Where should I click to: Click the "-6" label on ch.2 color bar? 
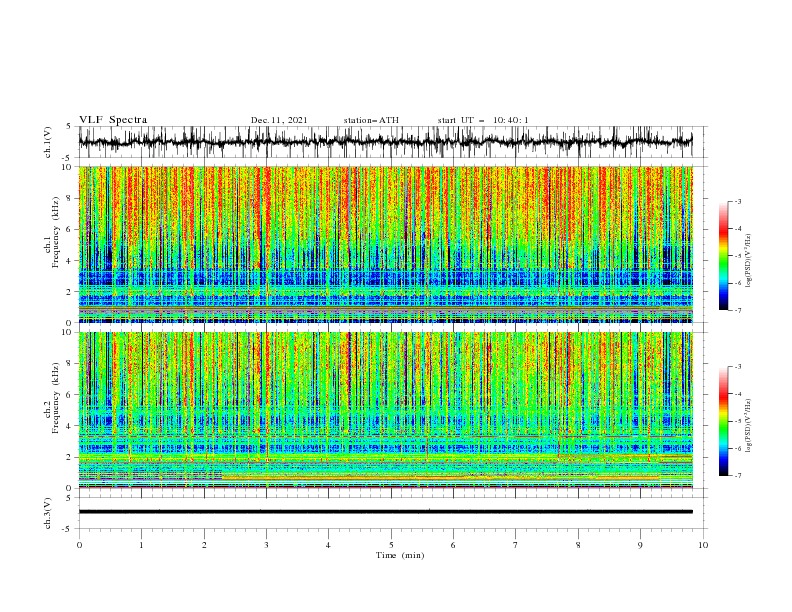pyautogui.click(x=737, y=448)
